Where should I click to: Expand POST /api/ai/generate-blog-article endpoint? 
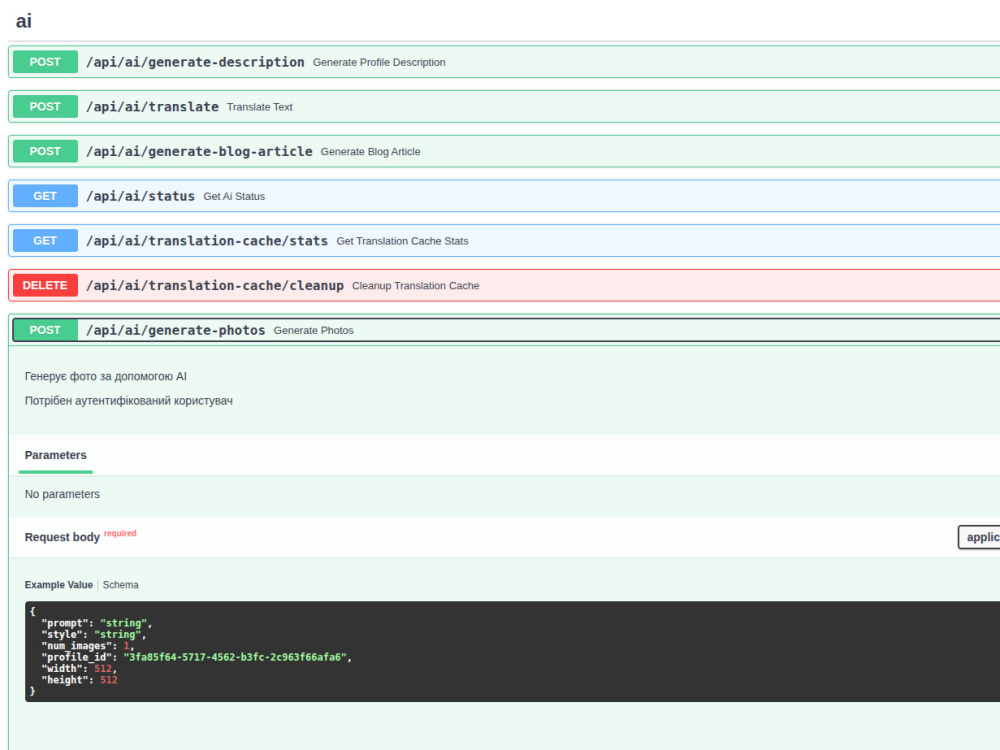(x=504, y=151)
